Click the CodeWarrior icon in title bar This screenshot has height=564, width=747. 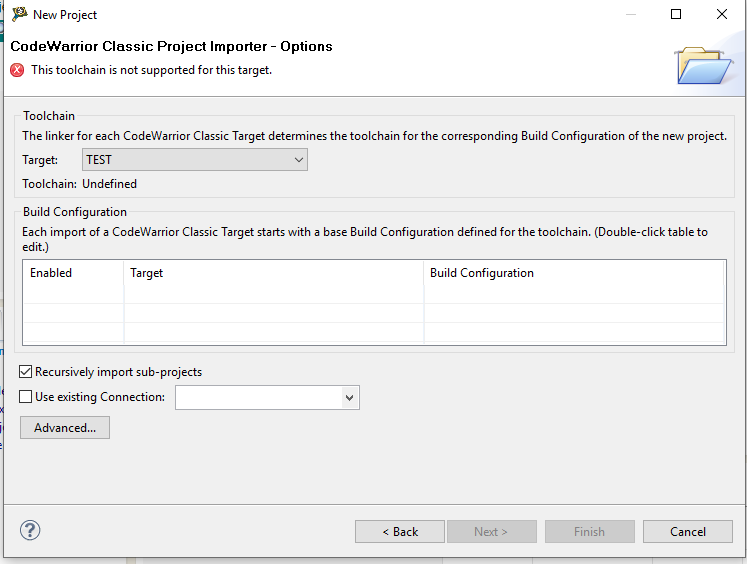pyautogui.click(x=19, y=14)
